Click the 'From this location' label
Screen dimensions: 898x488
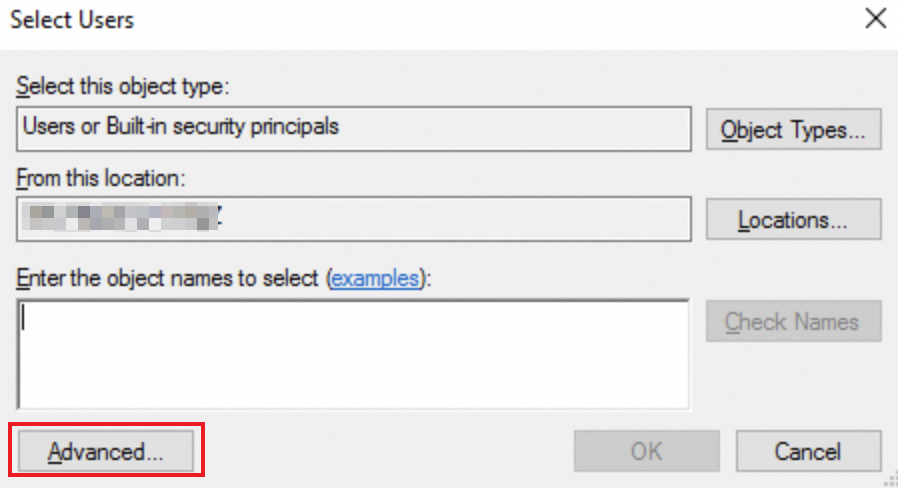pos(101,178)
